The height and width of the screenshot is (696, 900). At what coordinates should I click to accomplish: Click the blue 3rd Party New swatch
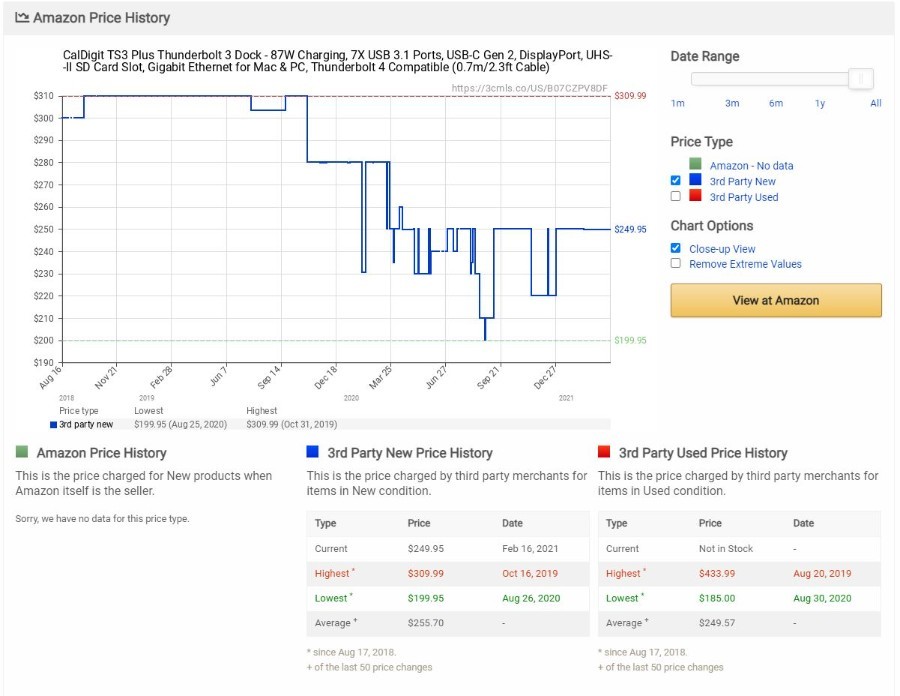(x=695, y=180)
